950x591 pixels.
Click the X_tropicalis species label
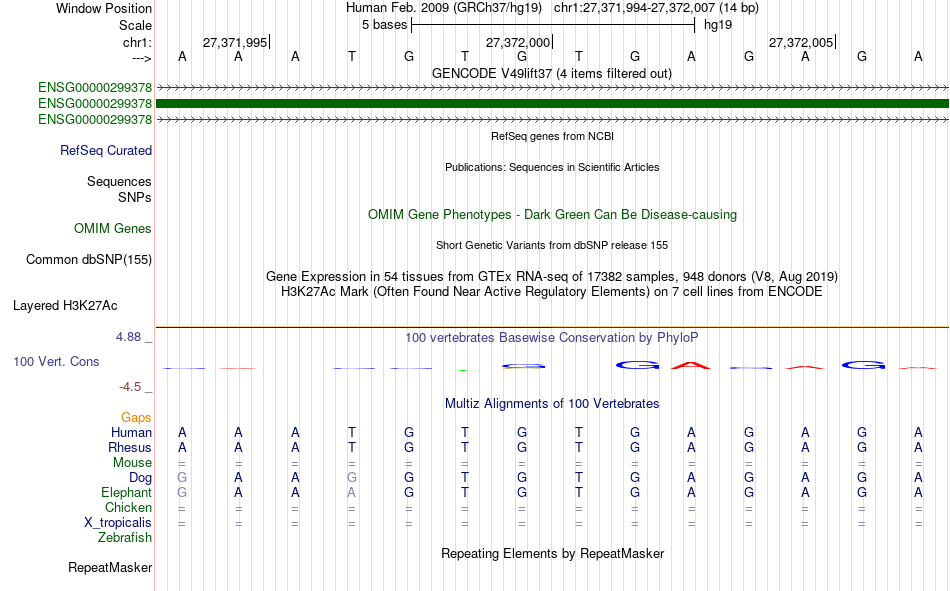pos(118,523)
